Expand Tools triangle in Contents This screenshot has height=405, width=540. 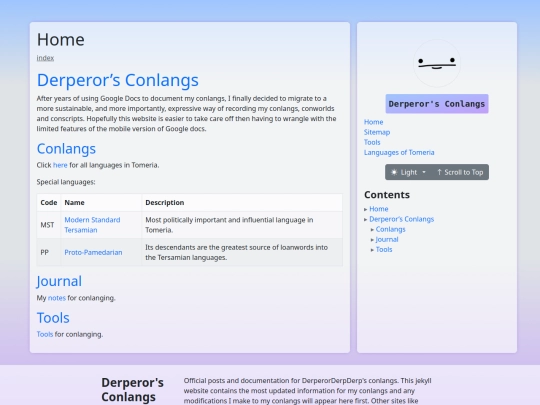coord(372,250)
